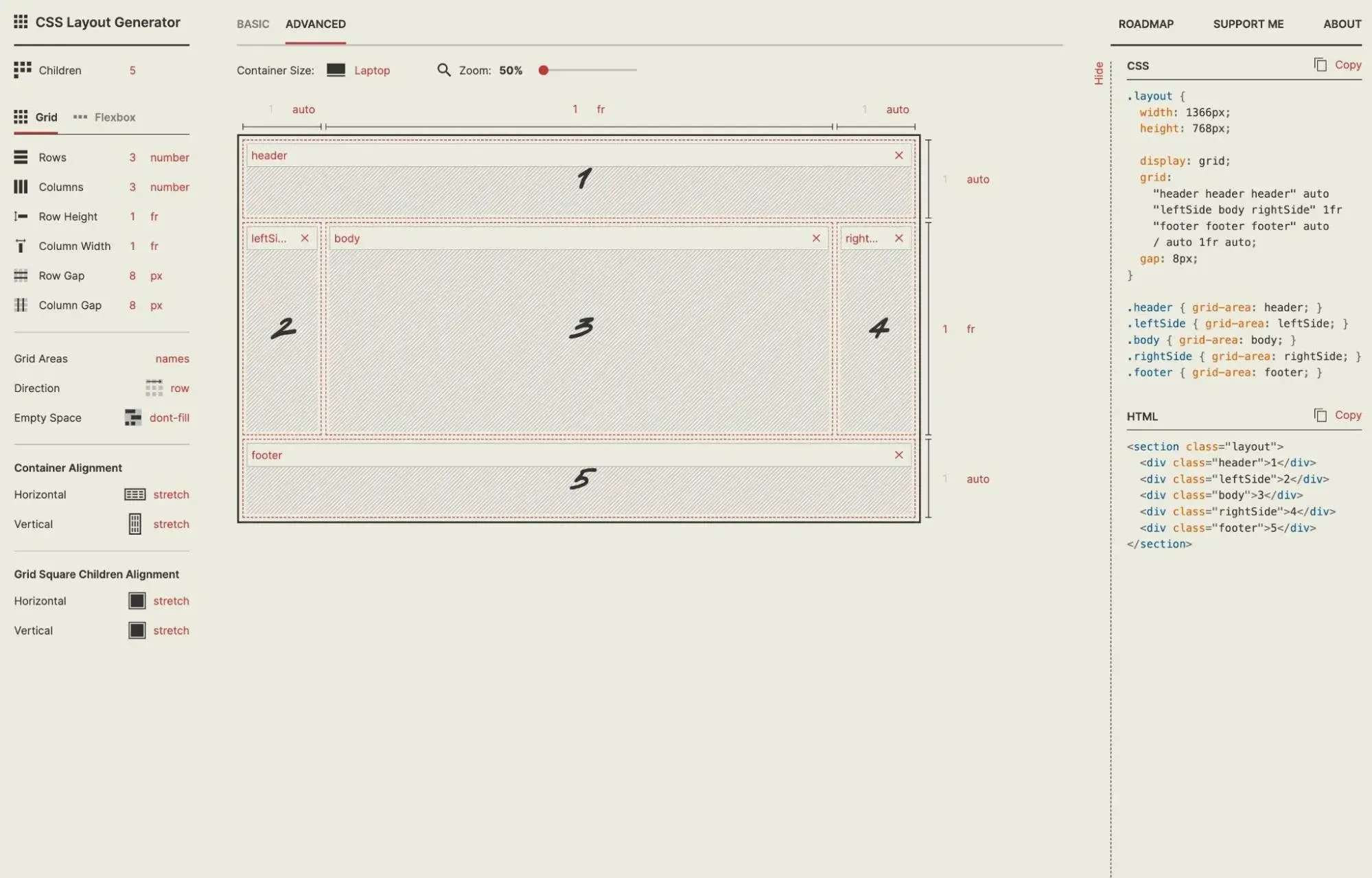Edit the Children count value
Viewport: 1372px width, 878px height.
click(x=132, y=70)
